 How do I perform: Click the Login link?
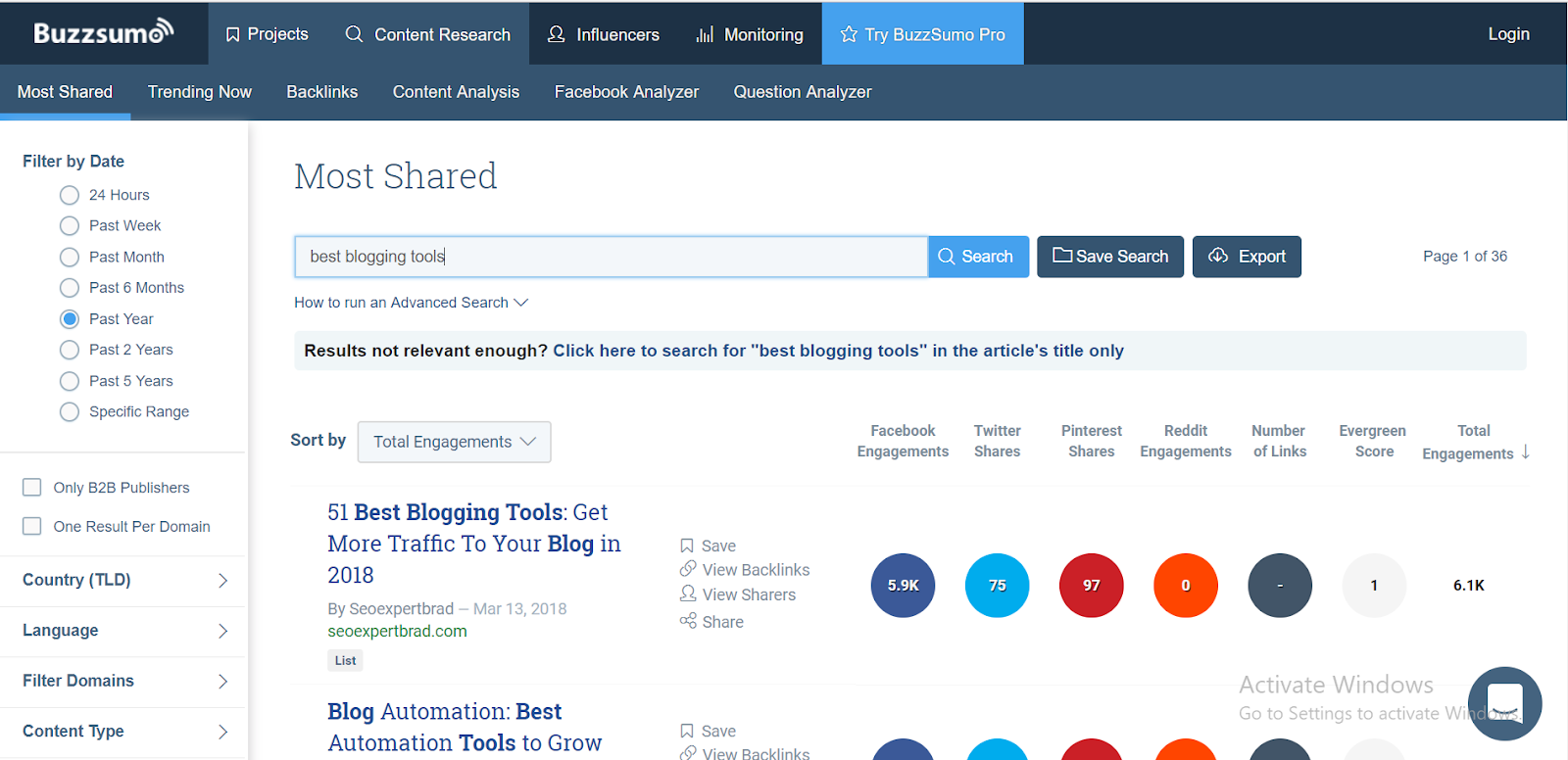(x=1508, y=34)
